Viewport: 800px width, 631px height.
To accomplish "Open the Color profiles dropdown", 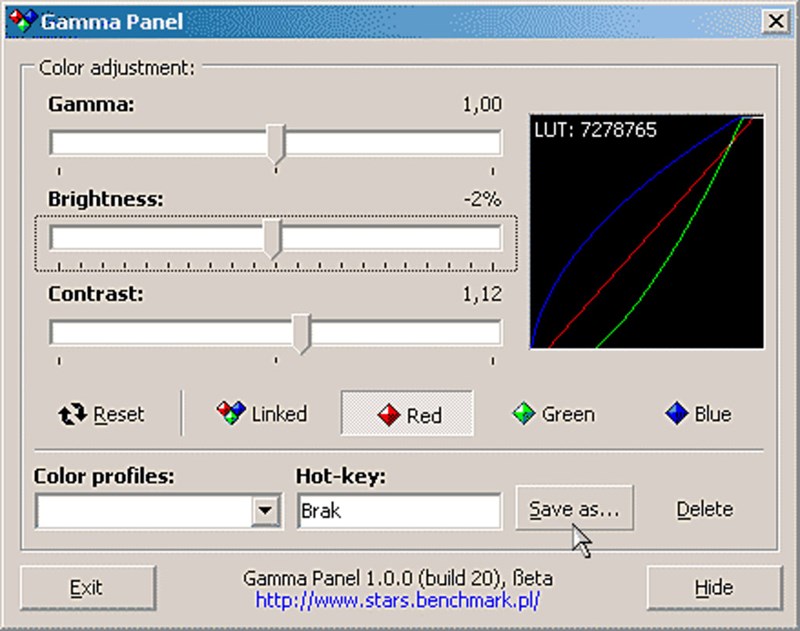I will click(264, 510).
